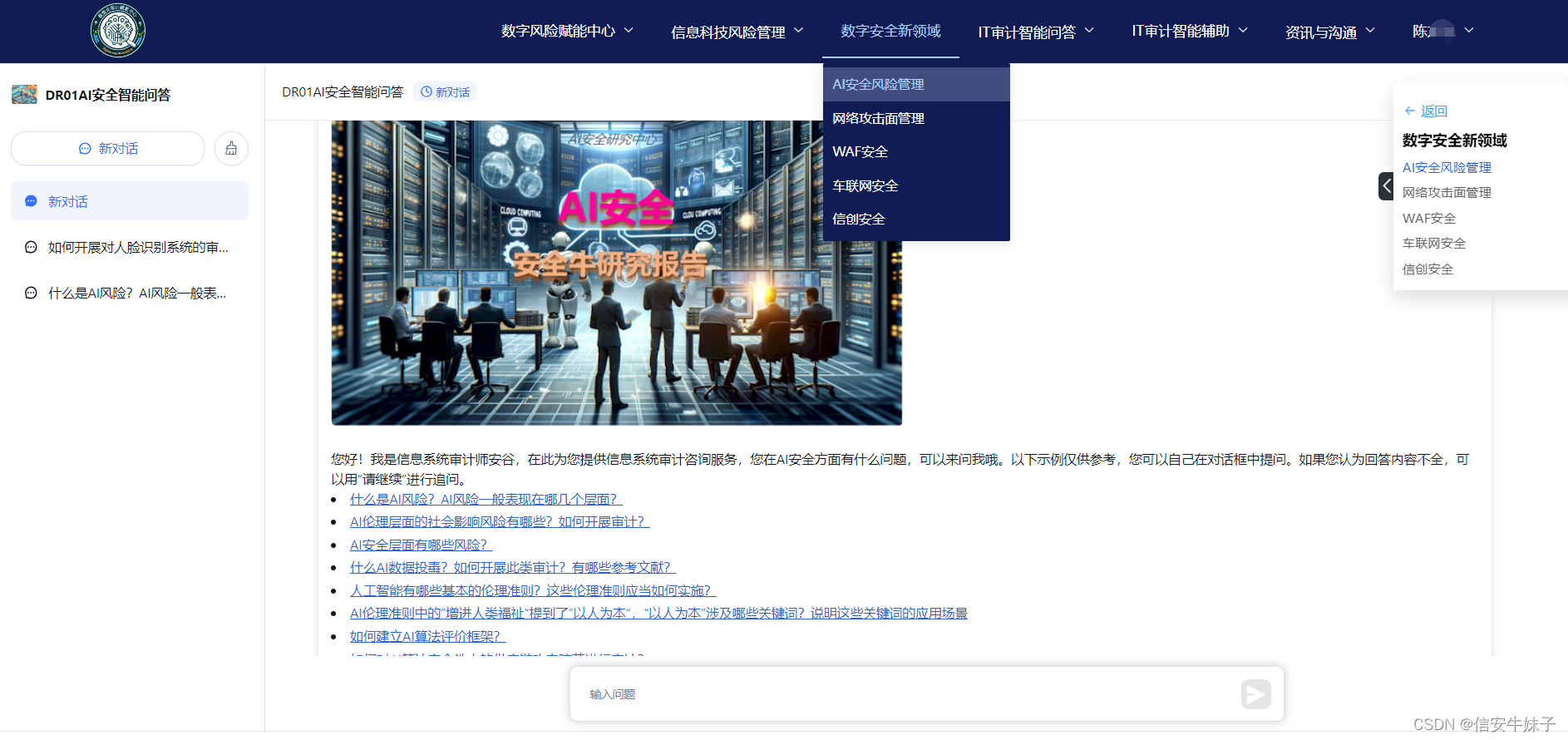
Task: Open the user account dropdown chevron
Action: 1469,31
